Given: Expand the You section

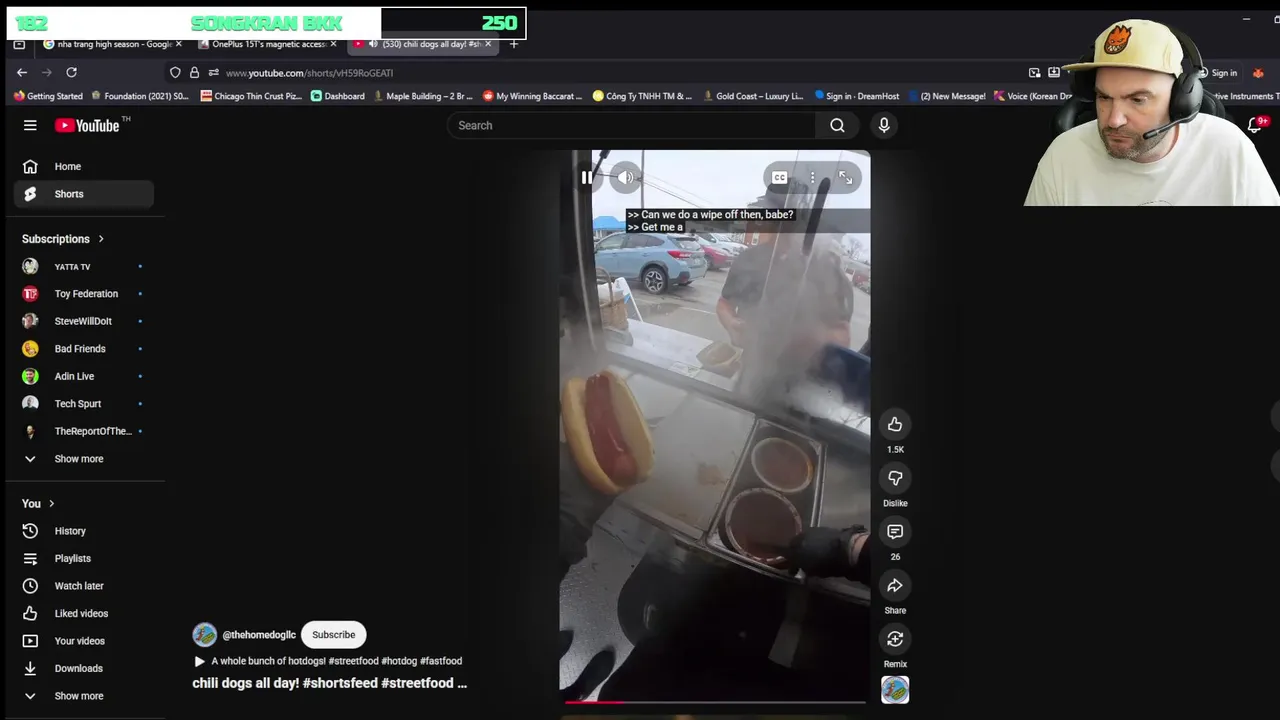Looking at the screenshot, I should tap(38, 503).
